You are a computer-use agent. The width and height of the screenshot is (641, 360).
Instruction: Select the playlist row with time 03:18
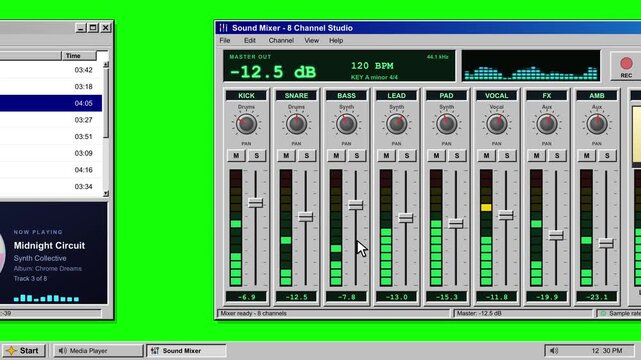pyautogui.click(x=51, y=87)
